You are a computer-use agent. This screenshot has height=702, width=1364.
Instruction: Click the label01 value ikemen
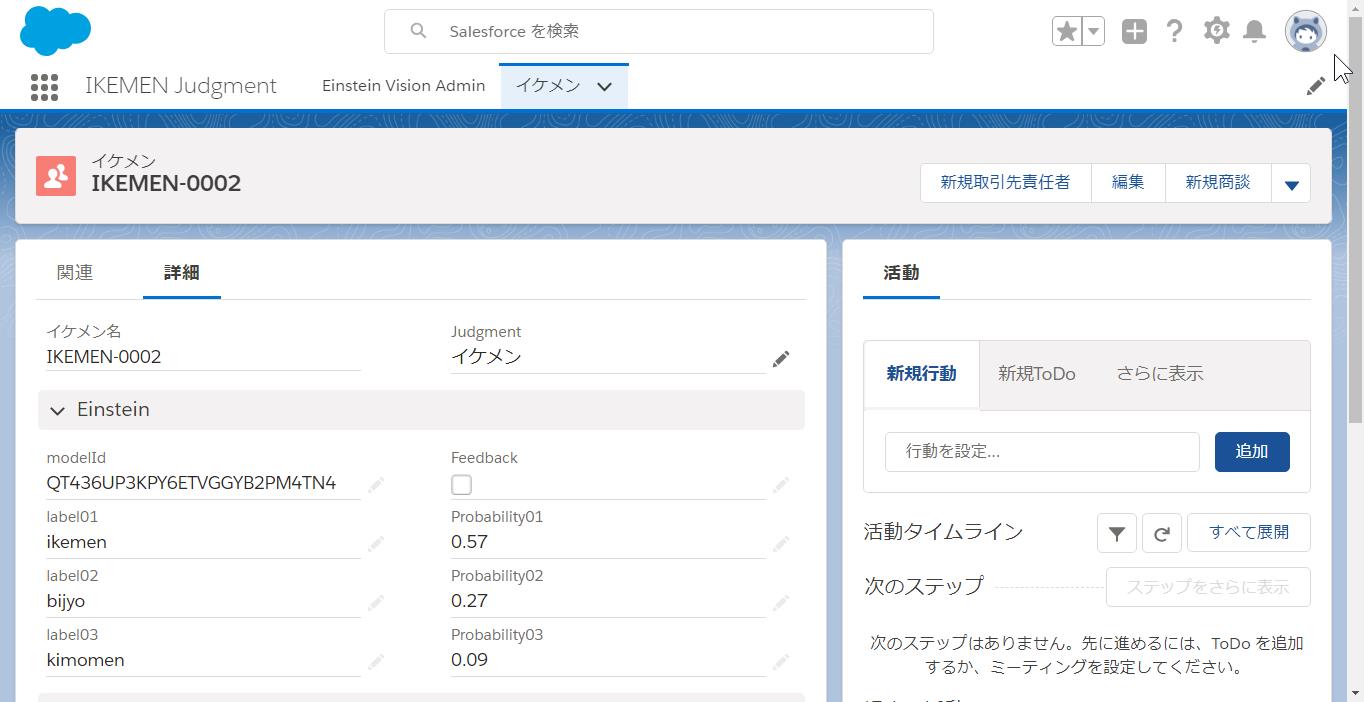click(x=76, y=542)
